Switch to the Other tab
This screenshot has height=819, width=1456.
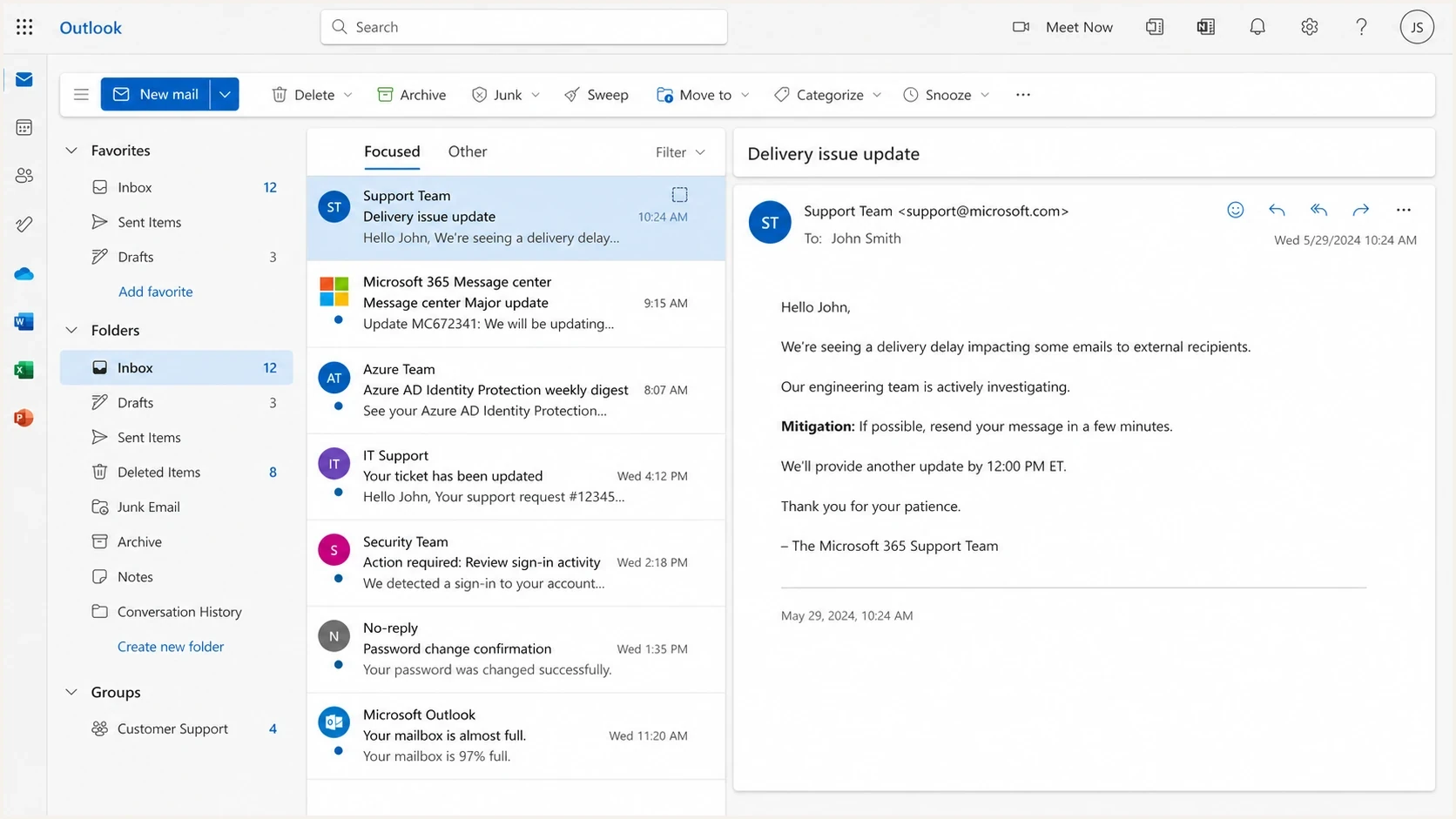pyautogui.click(x=468, y=151)
